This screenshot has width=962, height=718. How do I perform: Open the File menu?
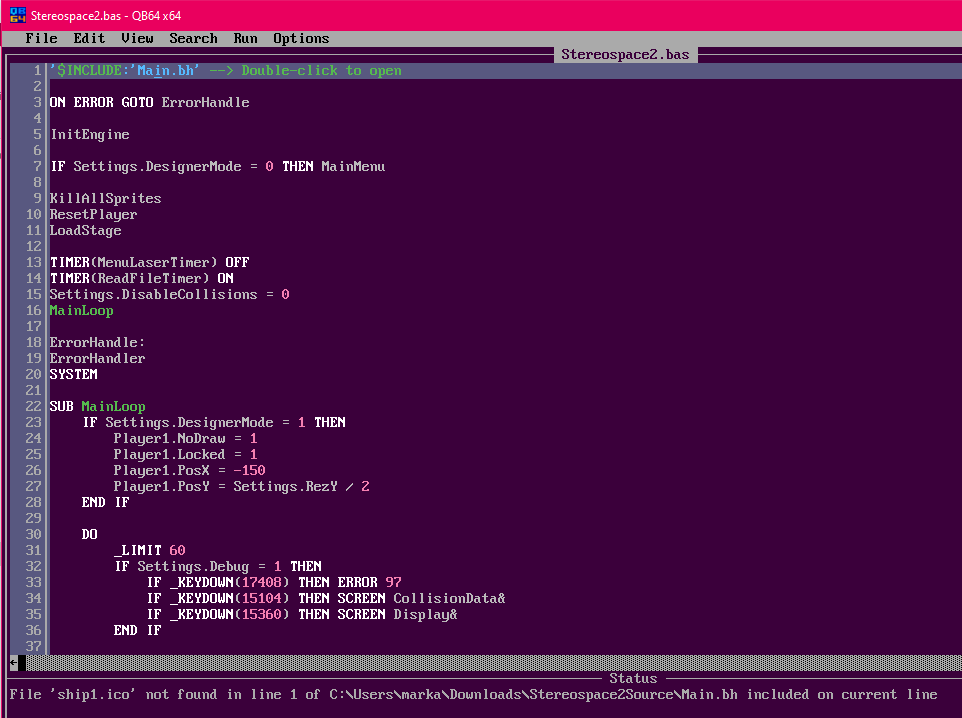point(41,39)
